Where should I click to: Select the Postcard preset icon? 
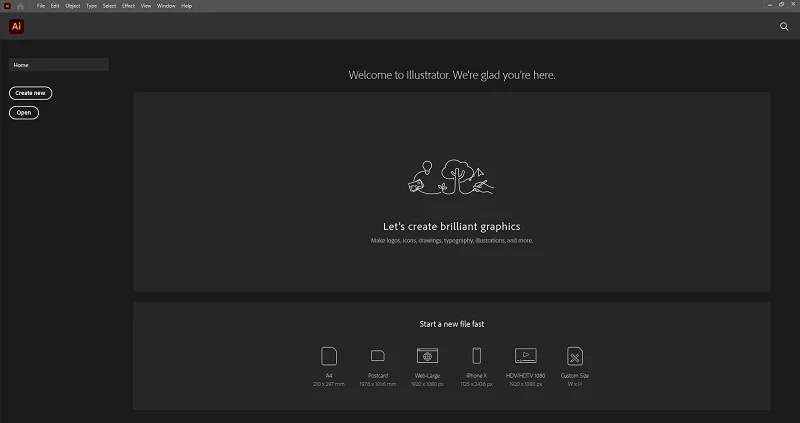click(378, 356)
